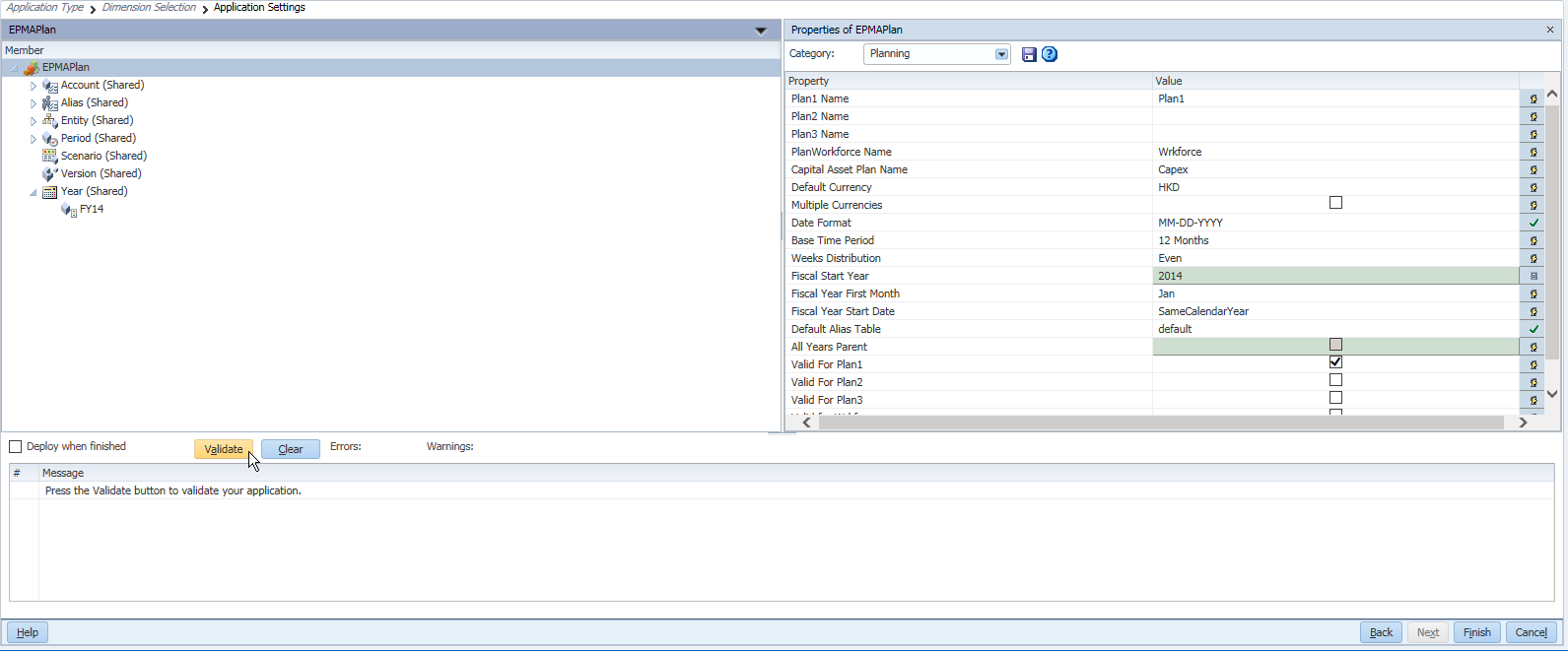Image resolution: width=1568 pixels, height=651 pixels.
Task: Click the Finish button
Action: pos(1477,632)
